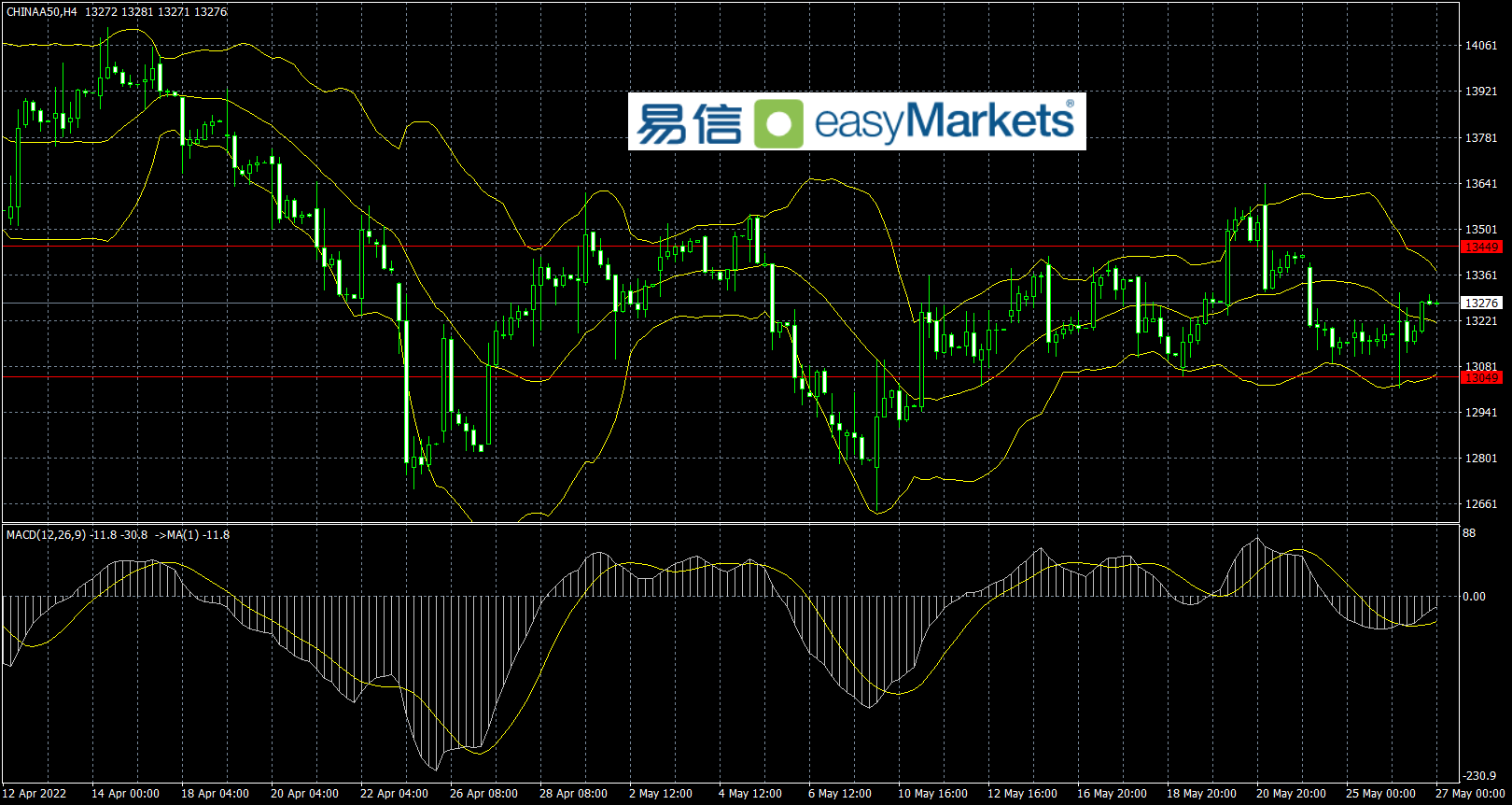The width and height of the screenshot is (1512, 805).
Task: Select the 13501 price axis label
Action: 1481,230
